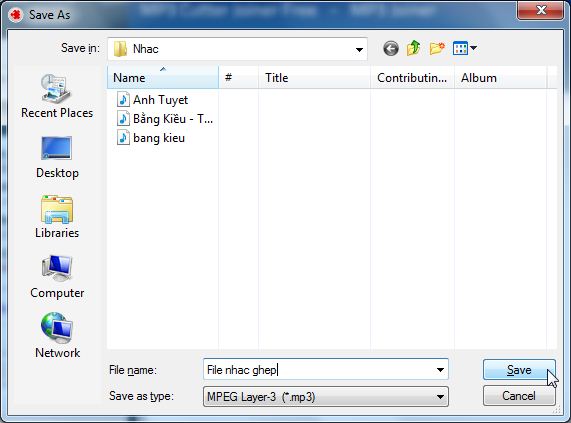Click the Save button
Viewport: 571px width, 423px height.
click(x=519, y=370)
